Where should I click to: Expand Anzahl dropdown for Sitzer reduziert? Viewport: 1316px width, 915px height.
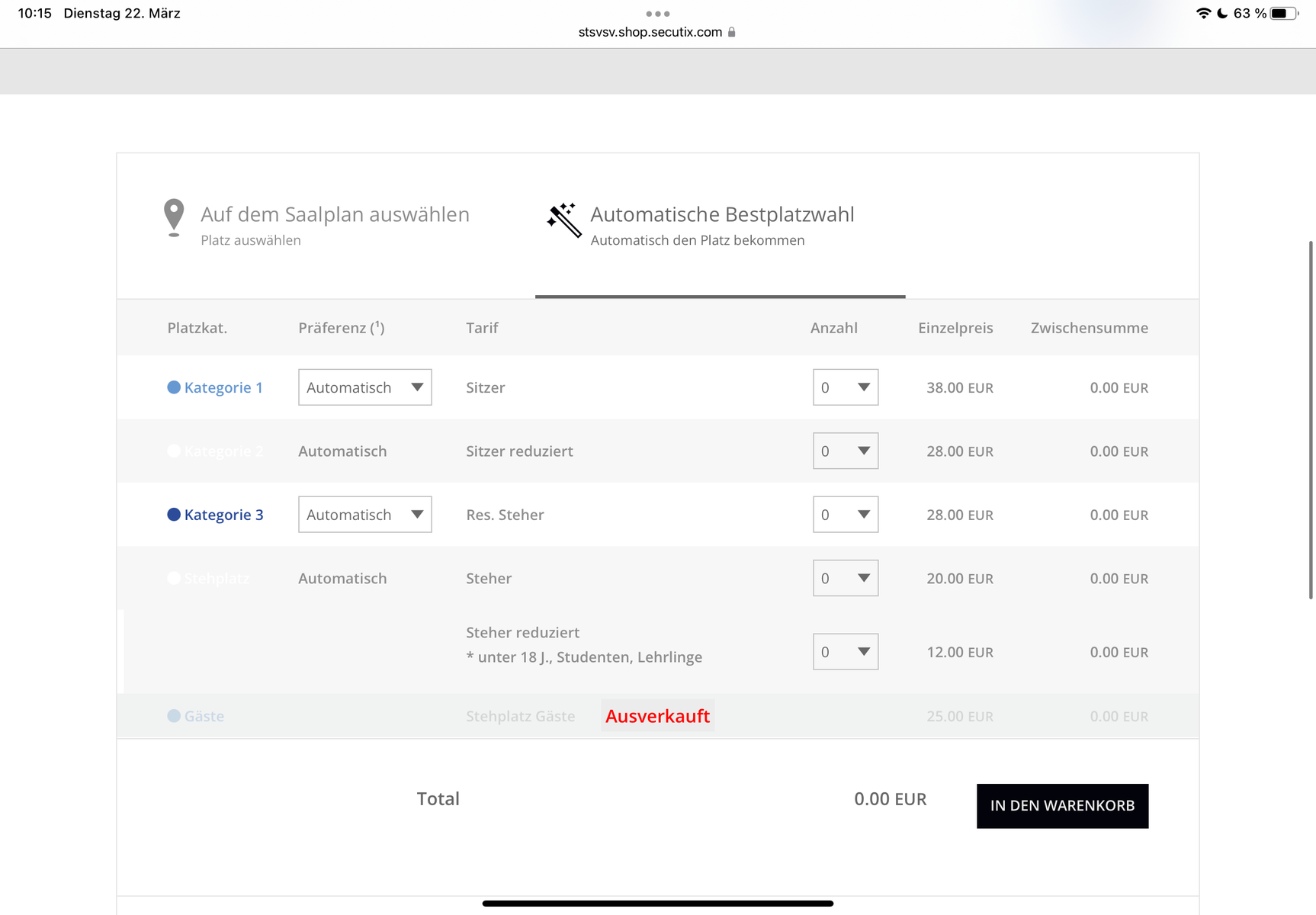pyautogui.click(x=845, y=451)
